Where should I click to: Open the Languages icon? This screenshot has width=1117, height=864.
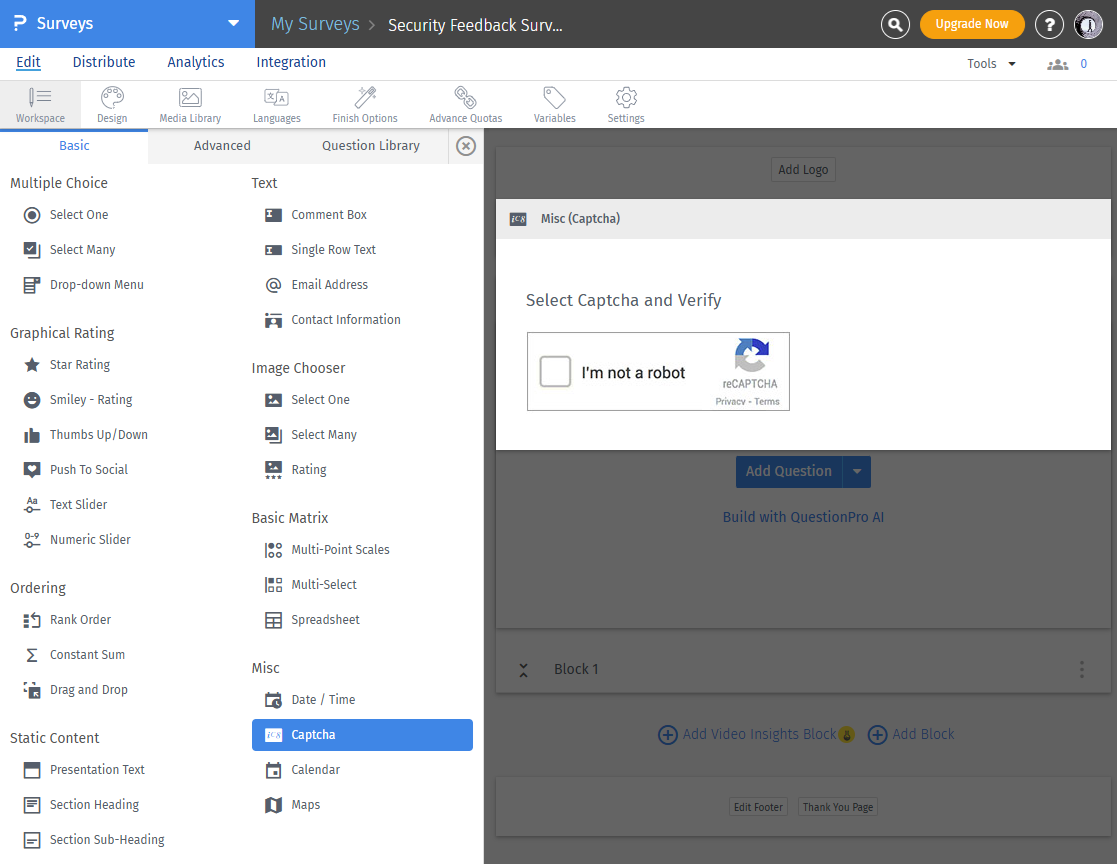point(276,105)
